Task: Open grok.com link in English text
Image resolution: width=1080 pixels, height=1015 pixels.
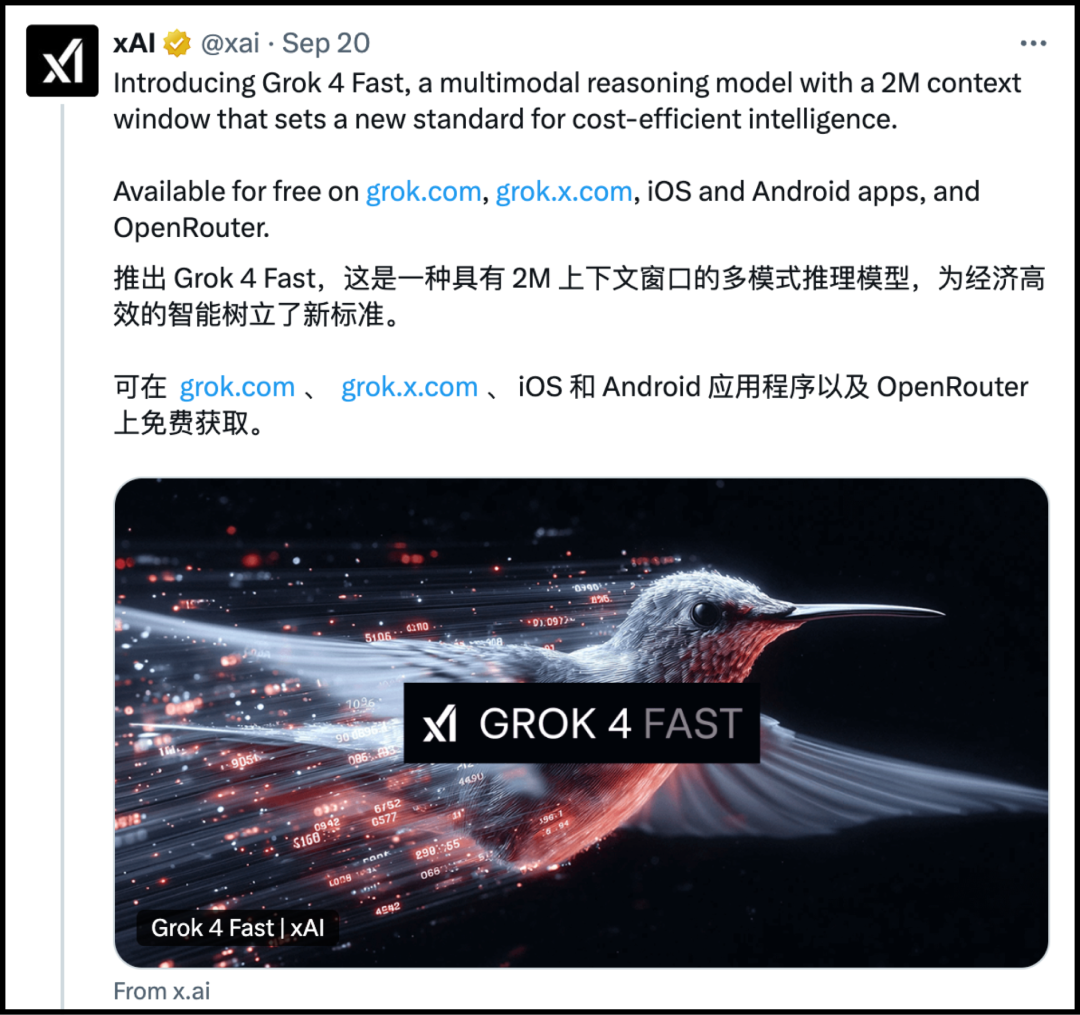Action: [423, 191]
